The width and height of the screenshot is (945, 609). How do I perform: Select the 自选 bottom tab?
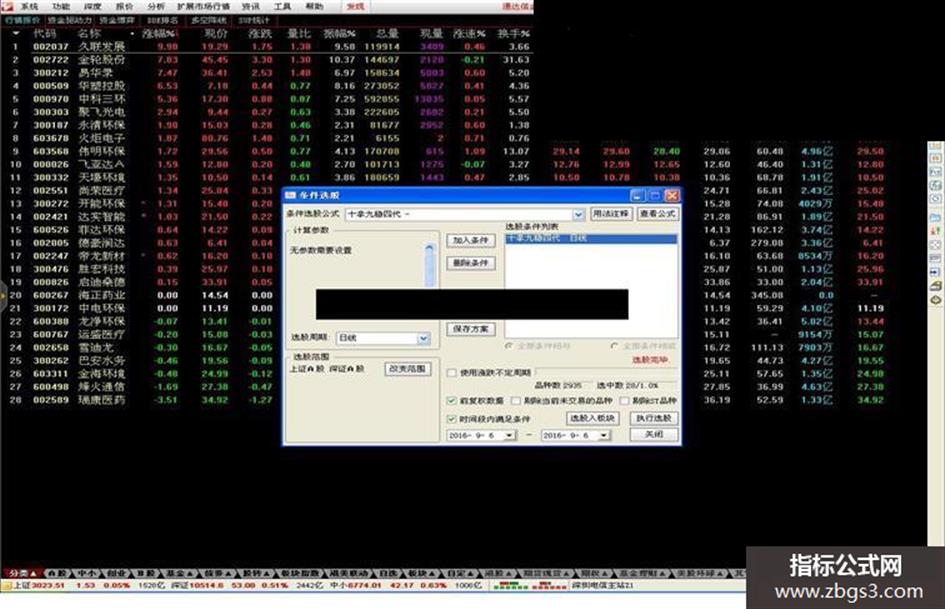(387, 573)
